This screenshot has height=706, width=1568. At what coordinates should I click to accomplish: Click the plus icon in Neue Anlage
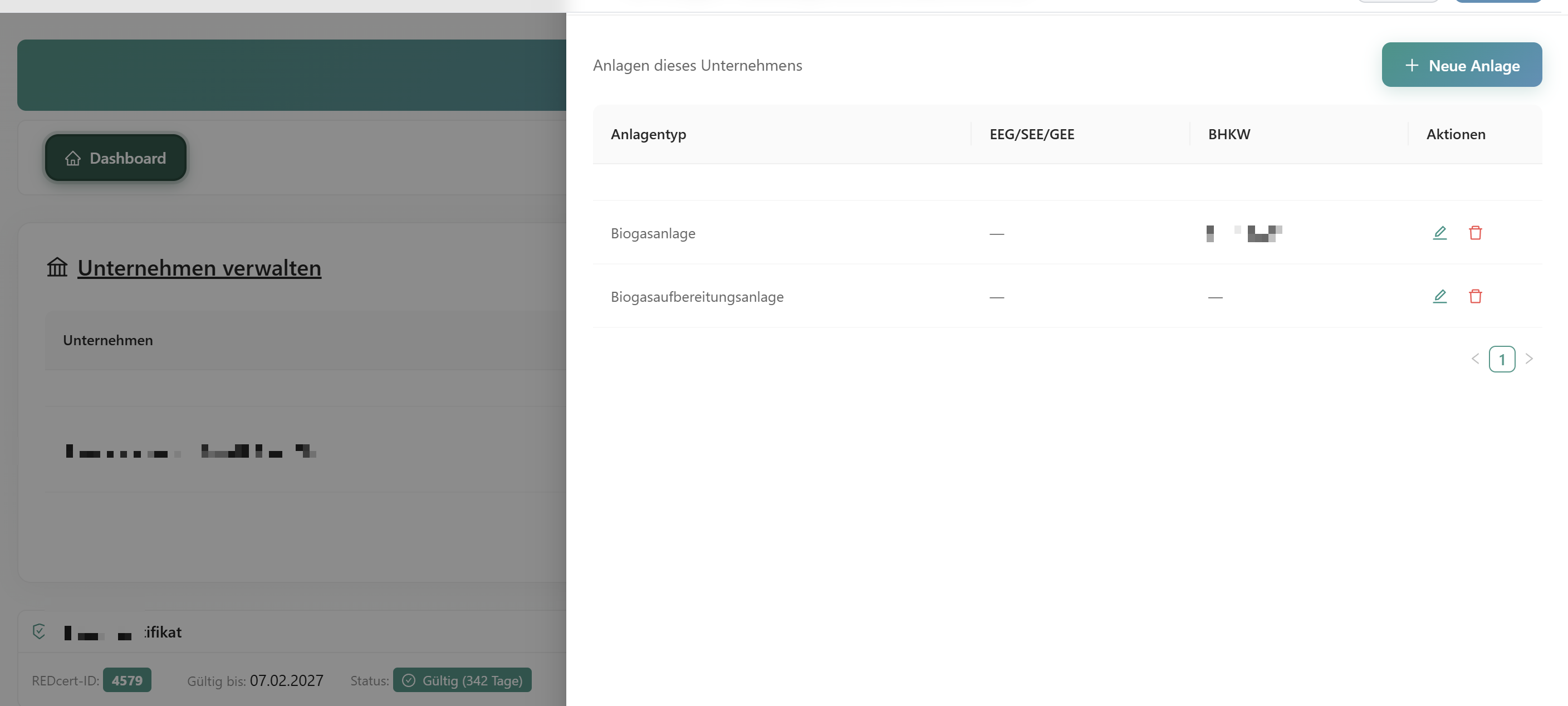pos(1412,65)
